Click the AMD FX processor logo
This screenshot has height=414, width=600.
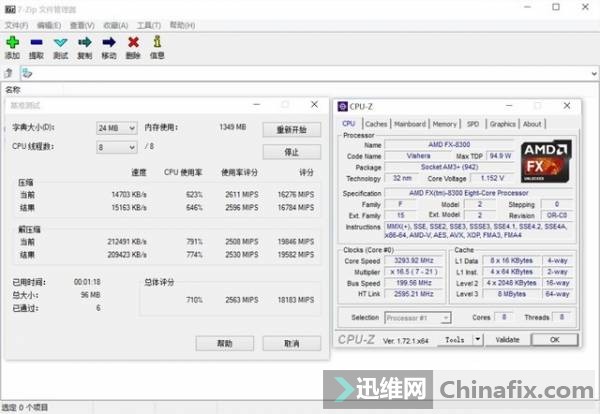pos(546,161)
